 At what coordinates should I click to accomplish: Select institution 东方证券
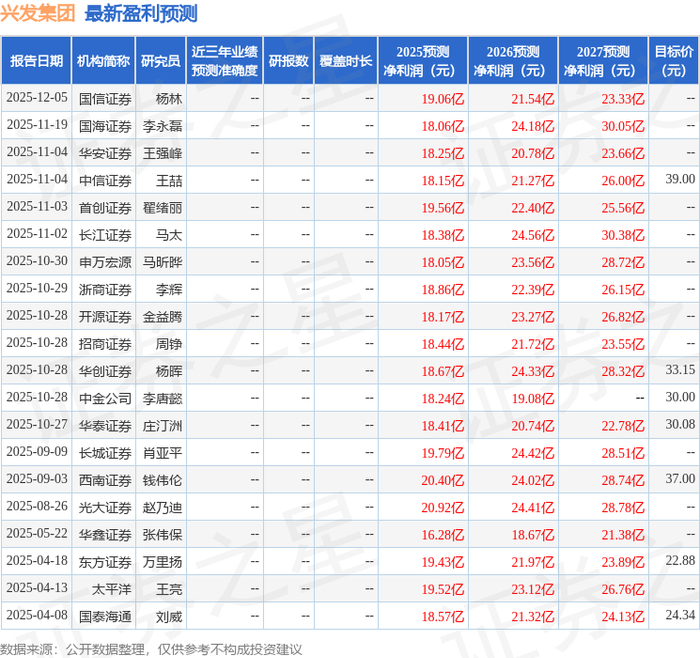click(105, 562)
